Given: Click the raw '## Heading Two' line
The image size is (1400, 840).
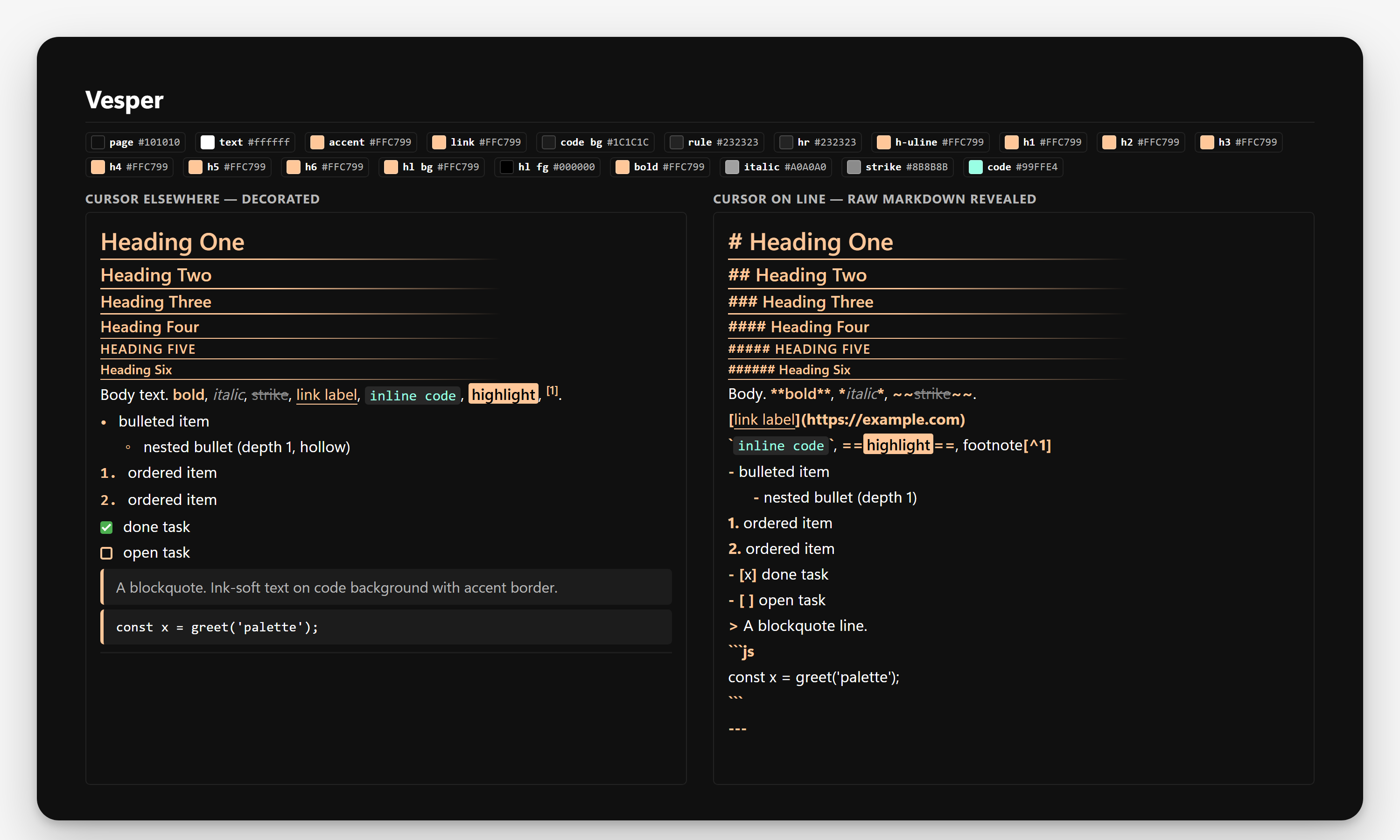Looking at the screenshot, I should (x=798, y=275).
